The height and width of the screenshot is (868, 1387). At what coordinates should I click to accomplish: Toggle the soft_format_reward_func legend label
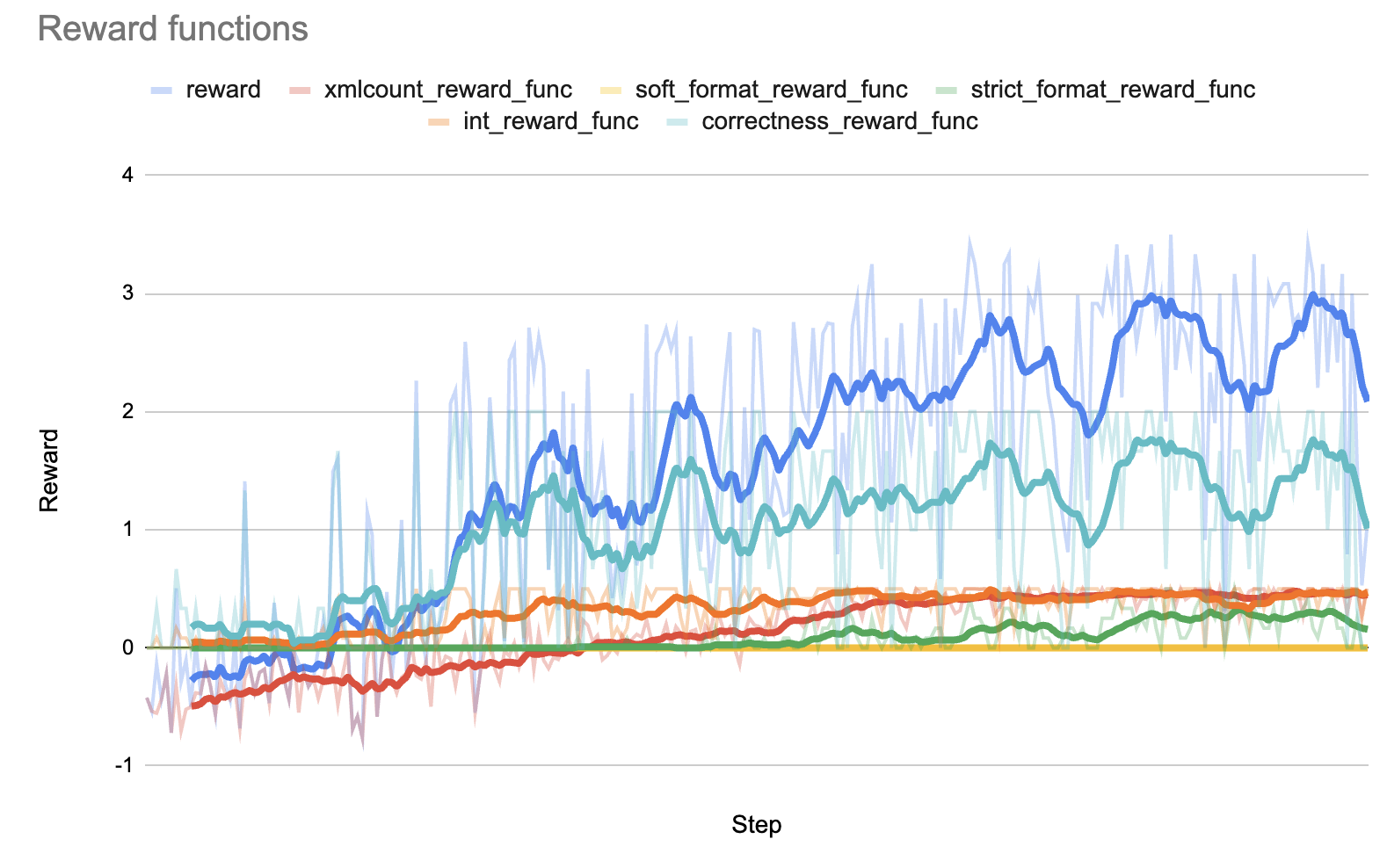[771, 90]
